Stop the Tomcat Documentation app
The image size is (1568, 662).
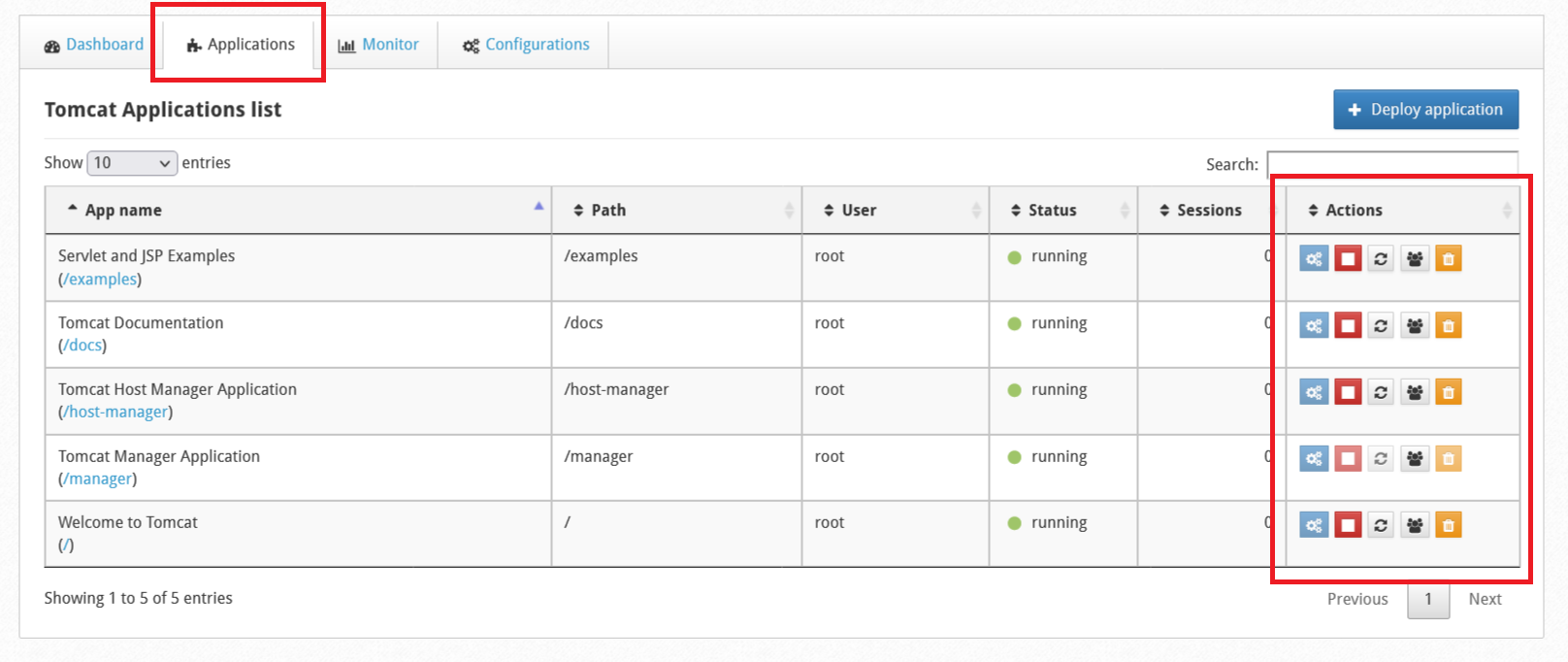click(x=1348, y=326)
